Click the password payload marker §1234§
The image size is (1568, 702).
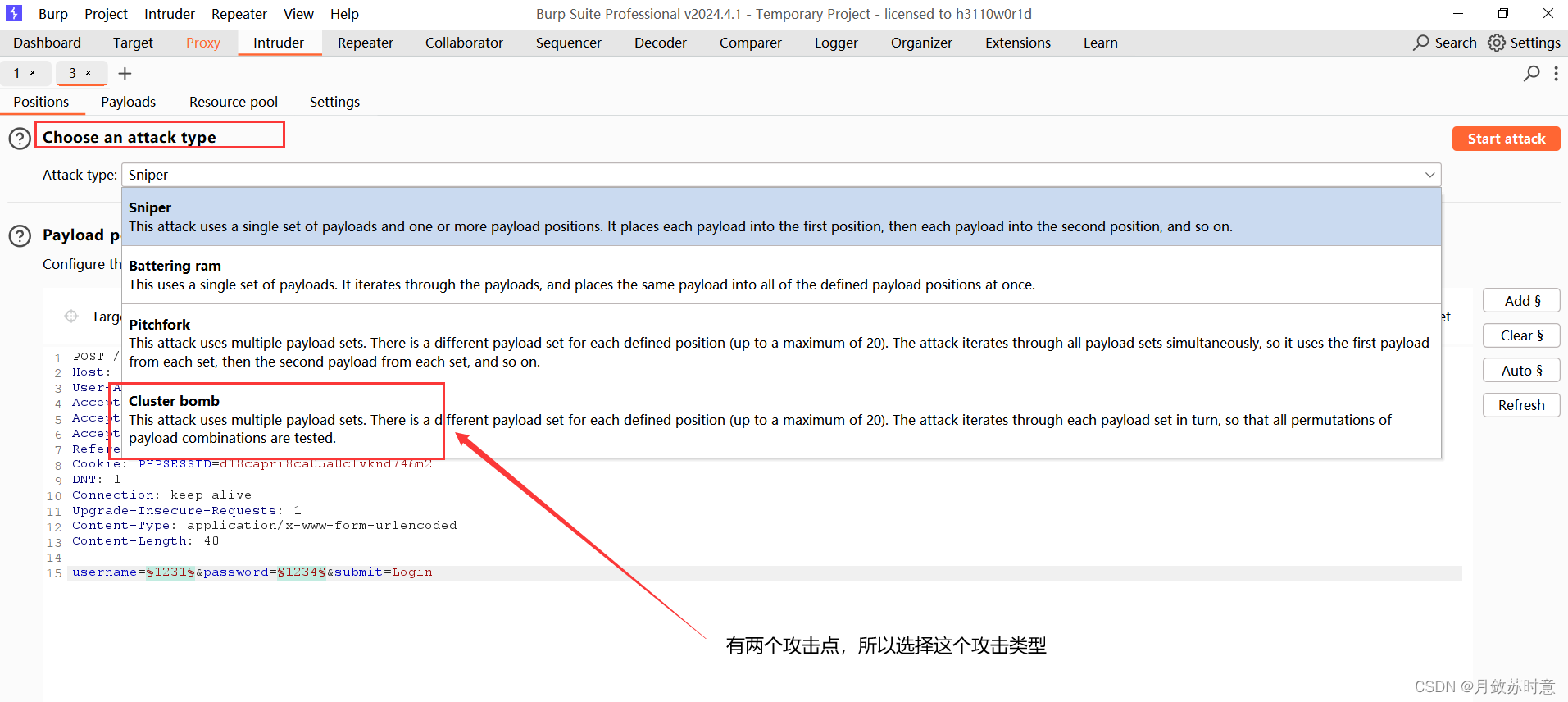[302, 572]
